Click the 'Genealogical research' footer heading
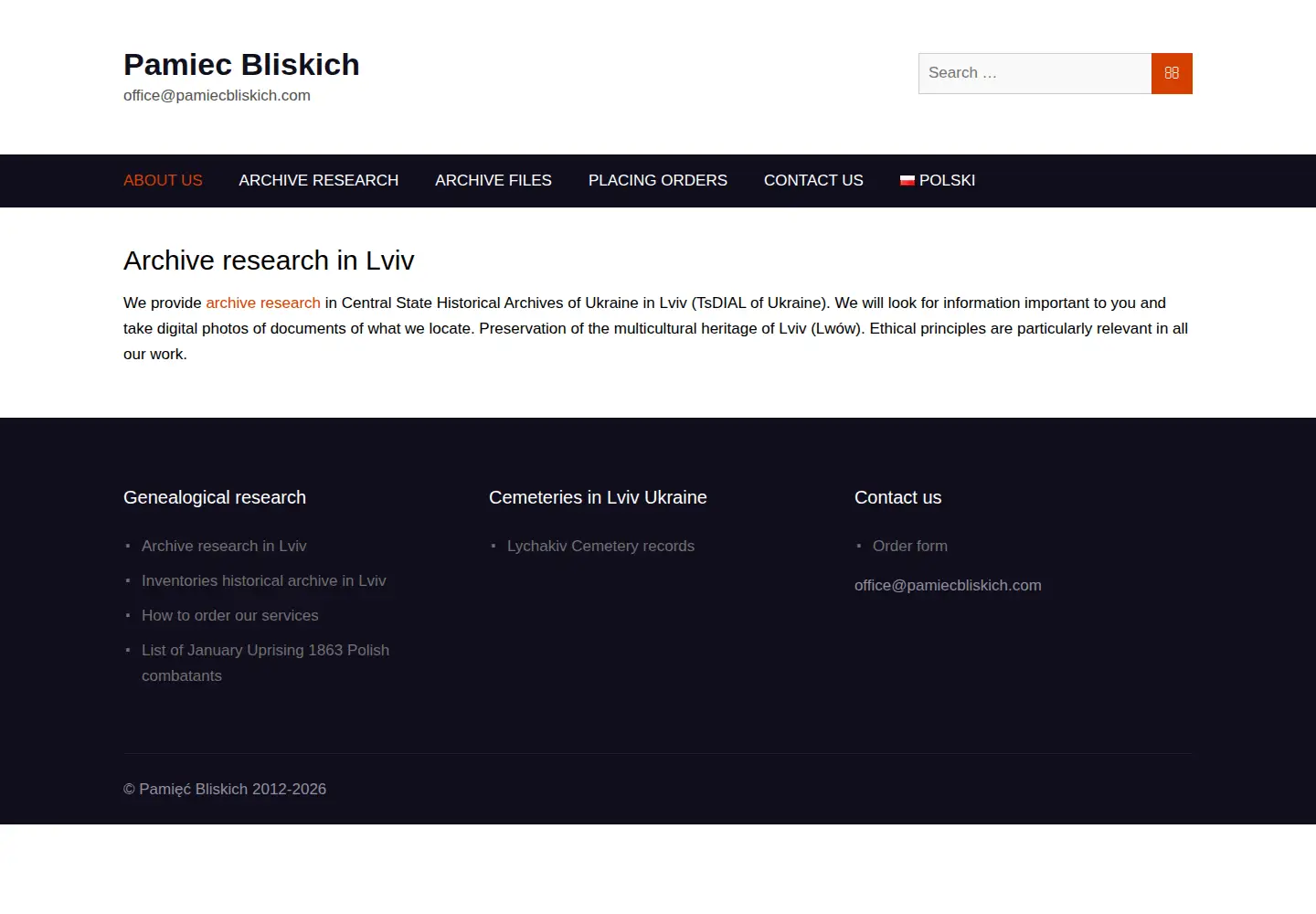This screenshot has width=1316, height=914. [x=215, y=497]
